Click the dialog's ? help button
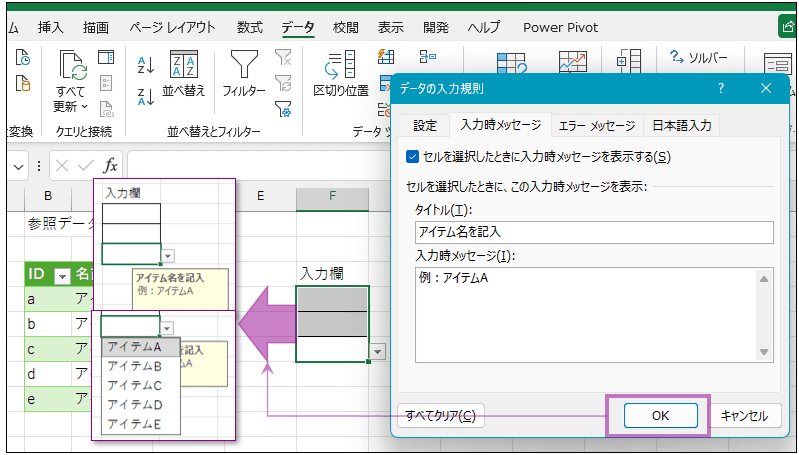This screenshot has height=455, width=799. 721,88
